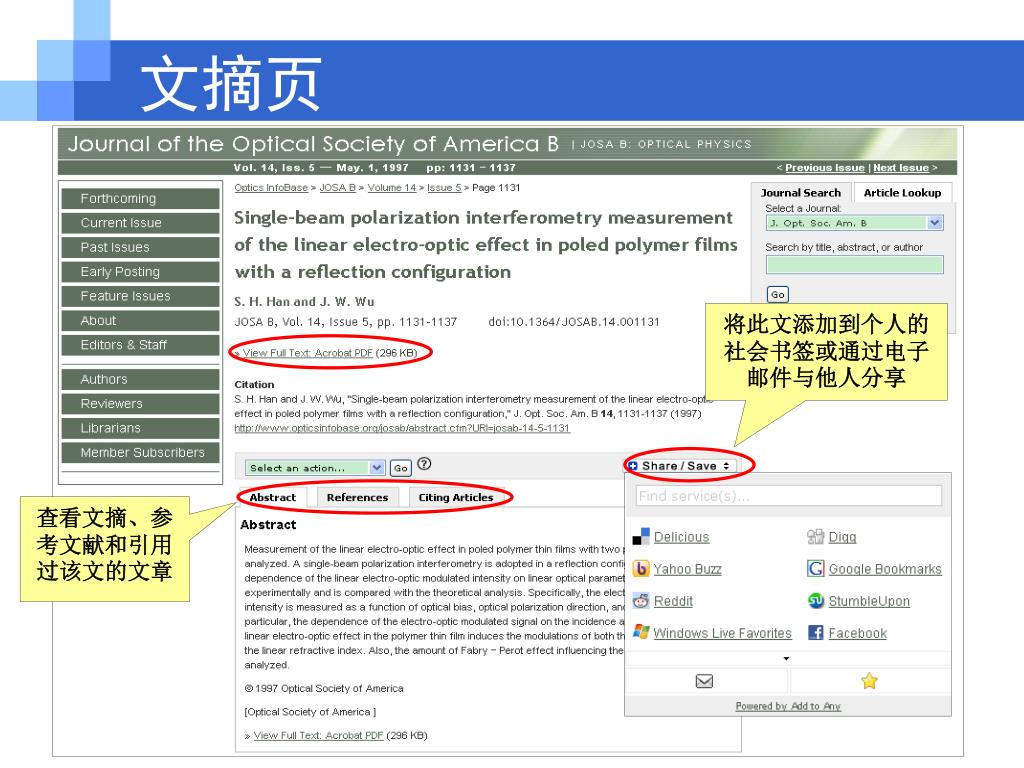Click the Reddit link text
The height and width of the screenshot is (768, 1024).
click(673, 601)
